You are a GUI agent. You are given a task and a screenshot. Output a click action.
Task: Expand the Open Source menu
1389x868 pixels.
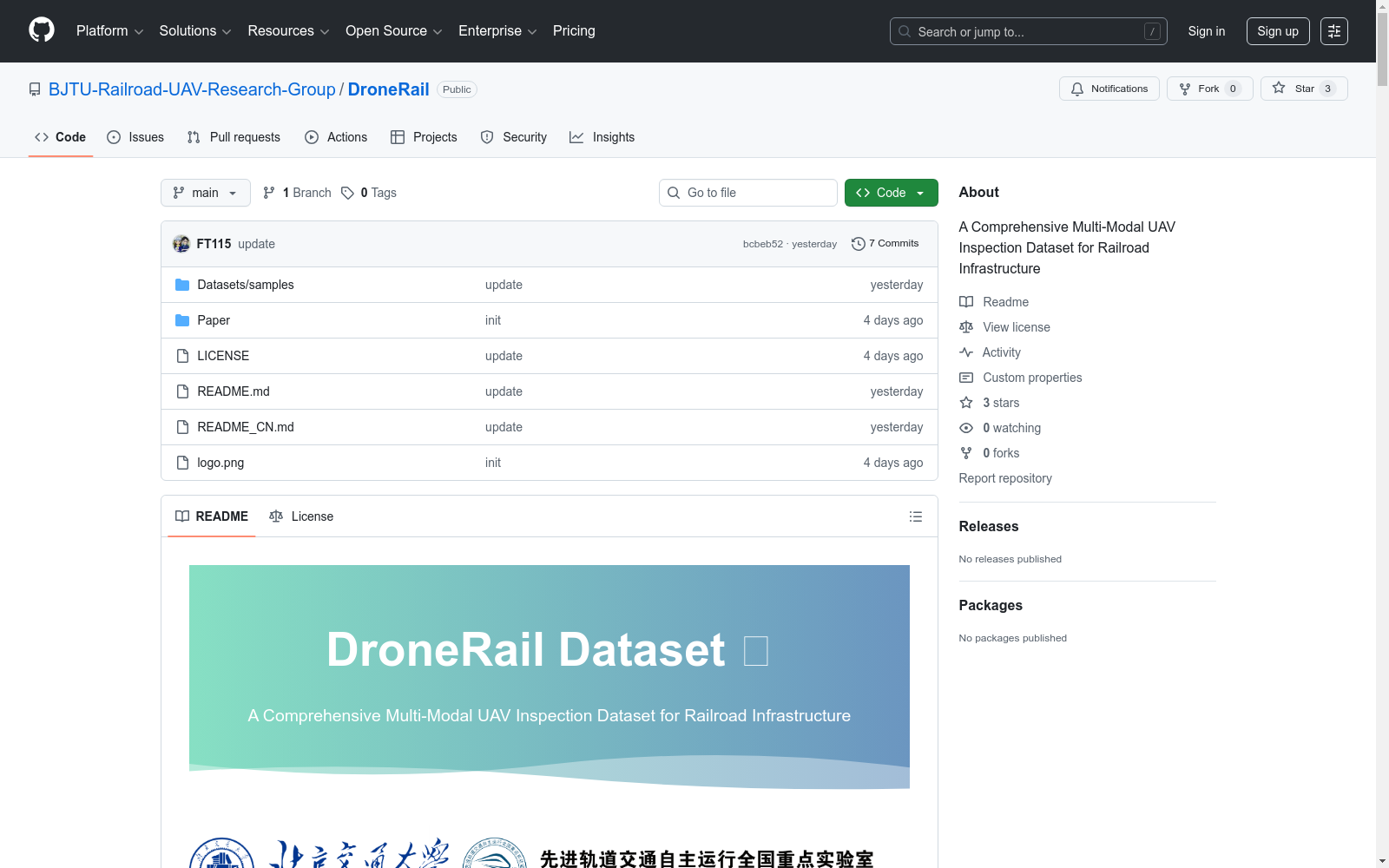tap(394, 30)
